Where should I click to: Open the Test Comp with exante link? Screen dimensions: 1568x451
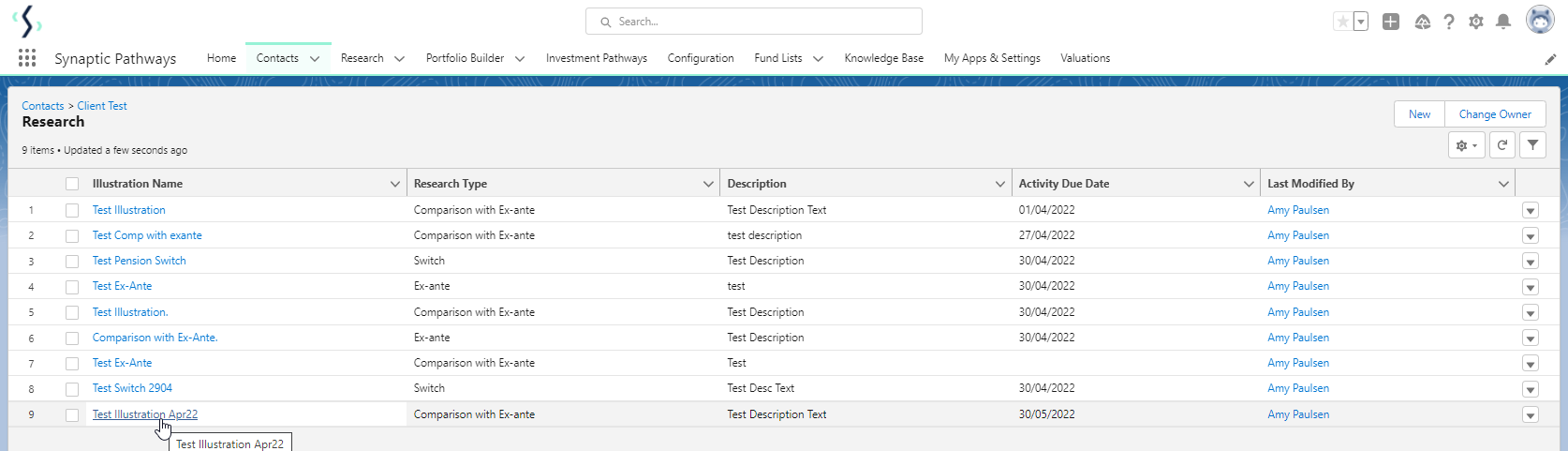coord(147,235)
